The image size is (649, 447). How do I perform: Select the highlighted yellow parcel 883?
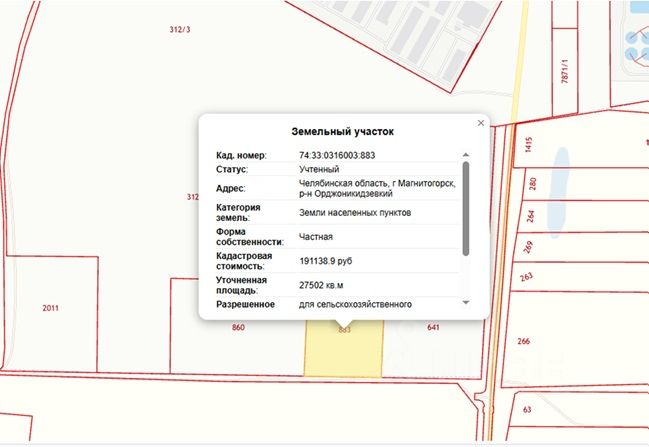coord(344,350)
